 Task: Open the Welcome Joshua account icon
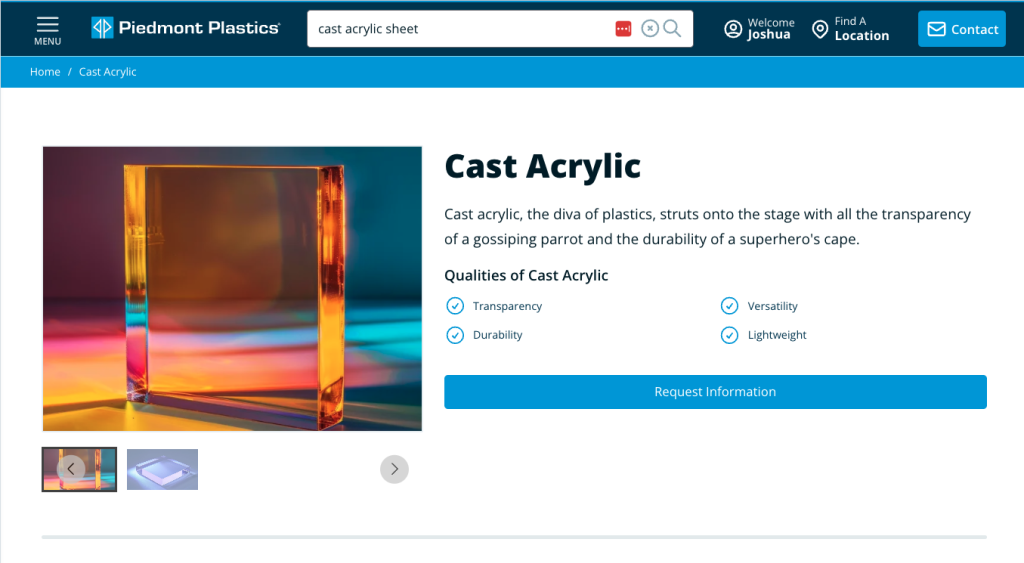[734, 29]
